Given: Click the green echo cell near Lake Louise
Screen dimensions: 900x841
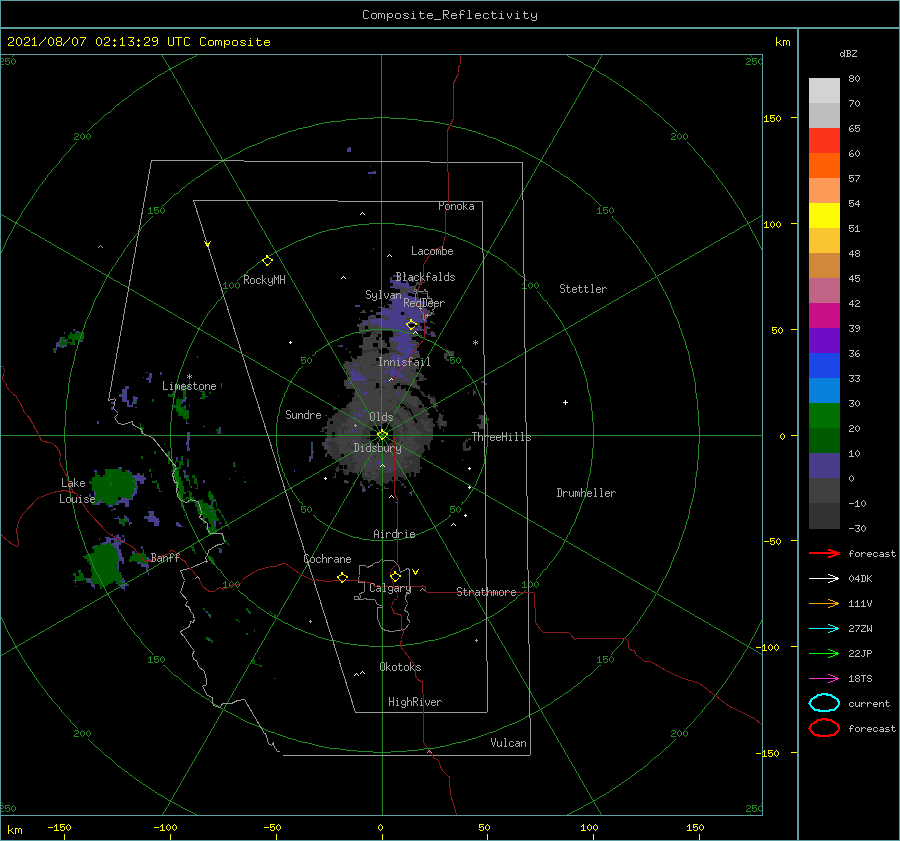Looking at the screenshot, I should click(115, 486).
